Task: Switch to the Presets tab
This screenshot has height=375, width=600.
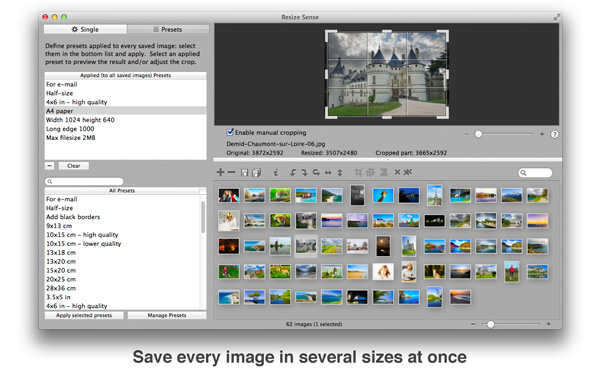Action: [x=168, y=29]
